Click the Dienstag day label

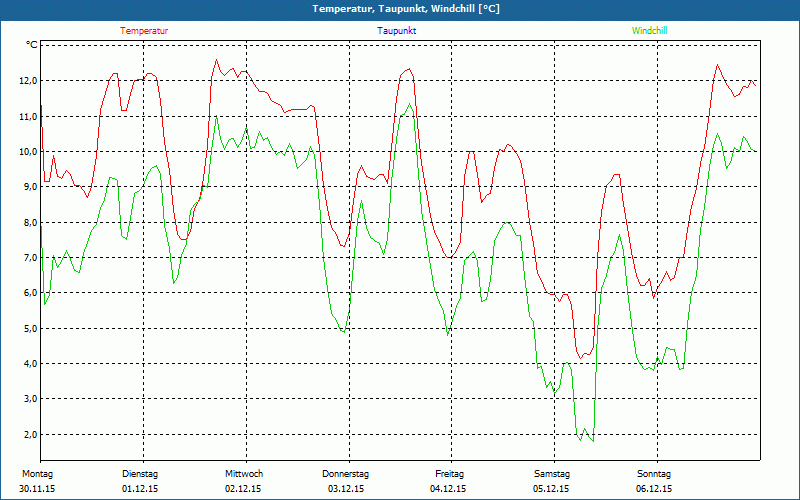[140, 474]
